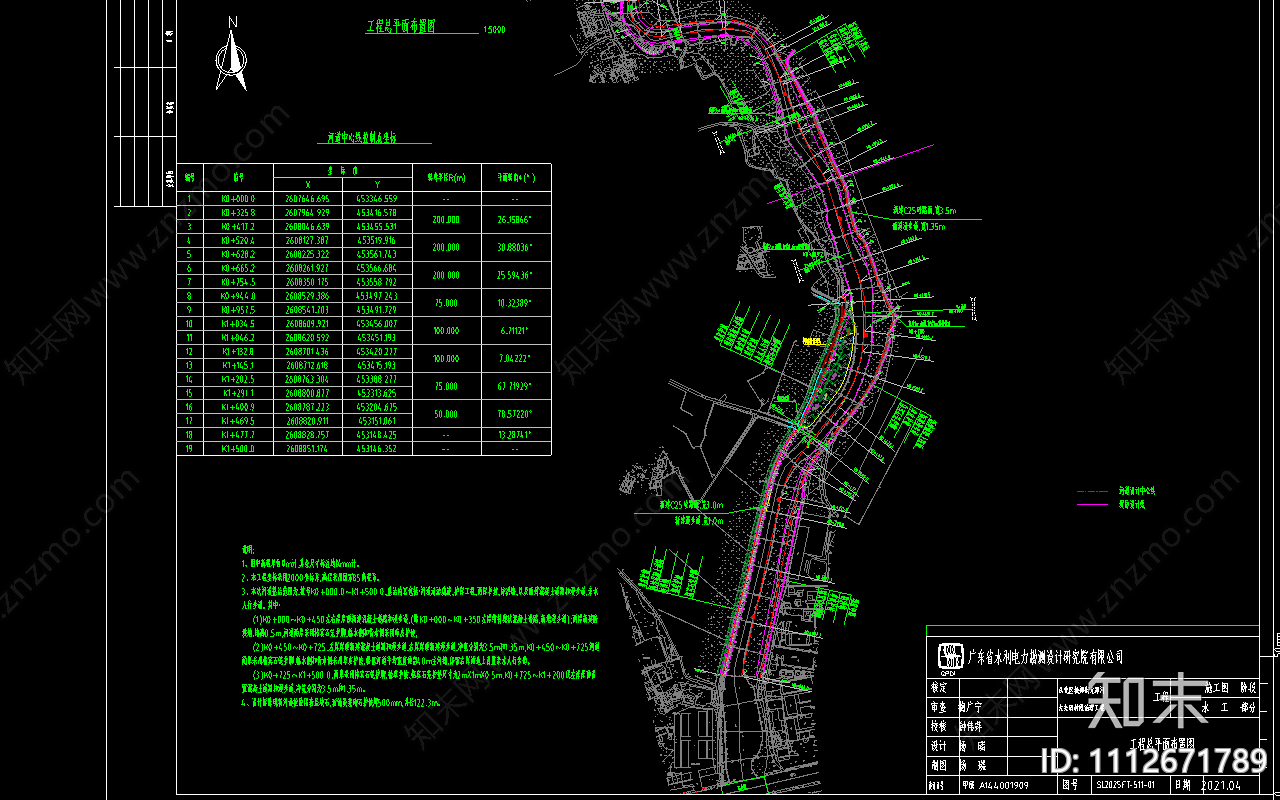This screenshot has height=800, width=1280.
Task: Click the table column header 'X'
Action: pos(308,185)
